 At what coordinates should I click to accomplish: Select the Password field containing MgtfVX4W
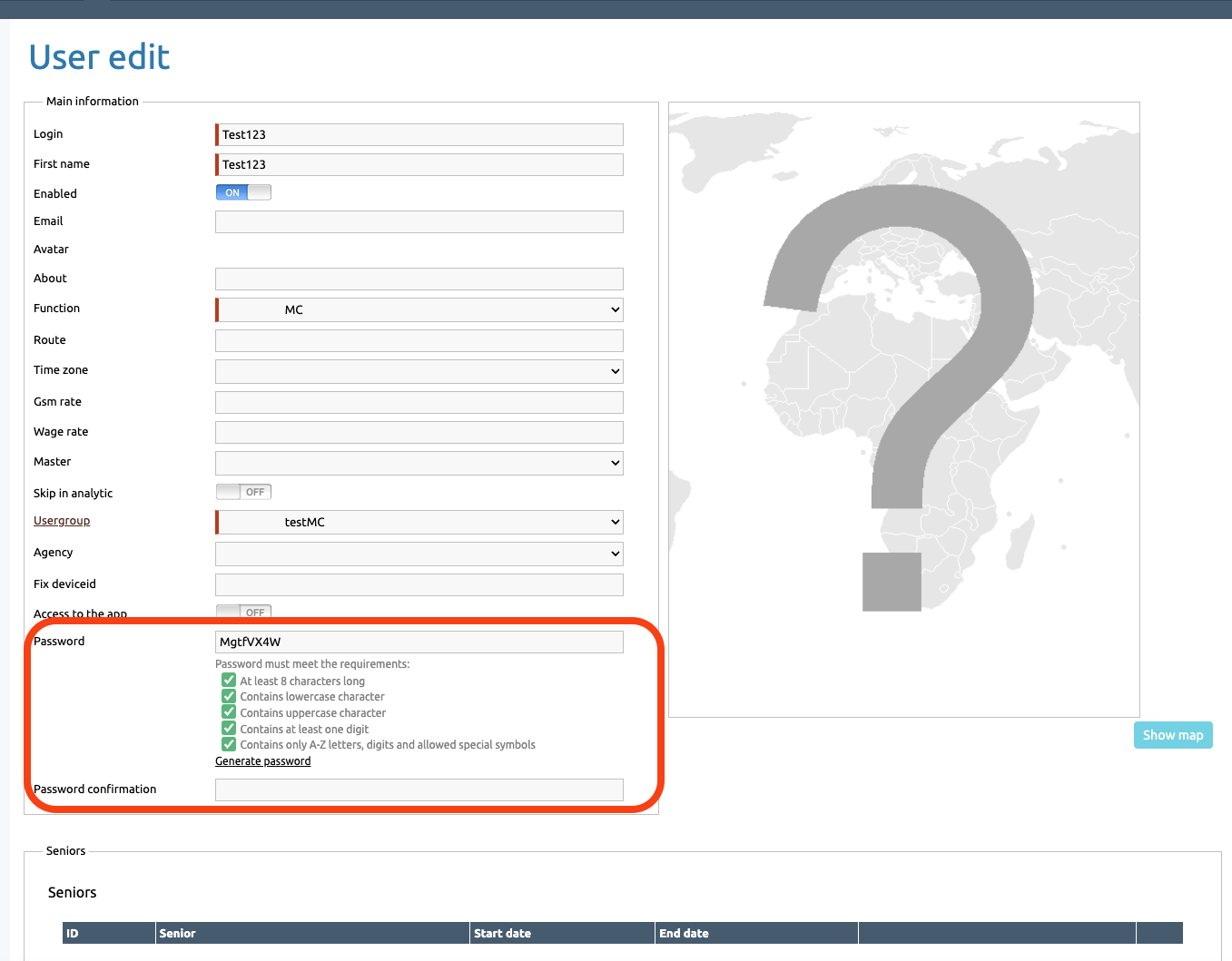(x=419, y=642)
